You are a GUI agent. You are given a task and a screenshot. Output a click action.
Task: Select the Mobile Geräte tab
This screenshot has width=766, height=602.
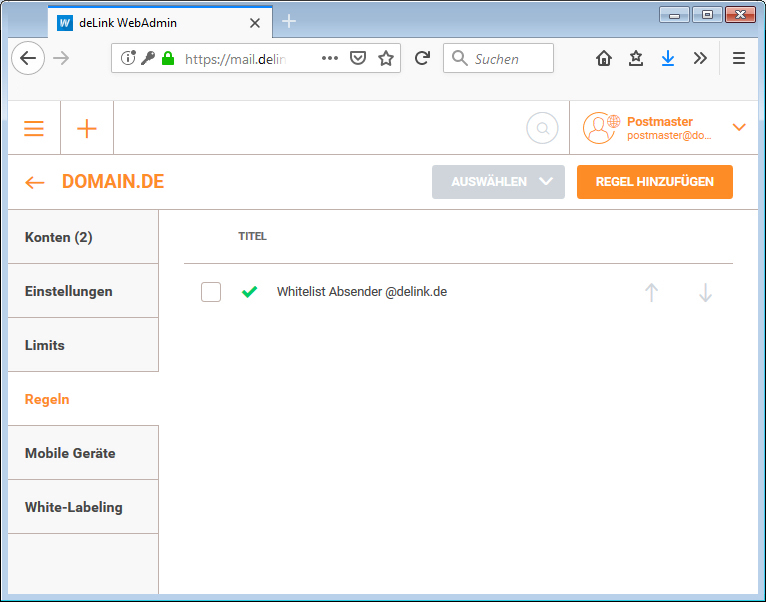(83, 453)
